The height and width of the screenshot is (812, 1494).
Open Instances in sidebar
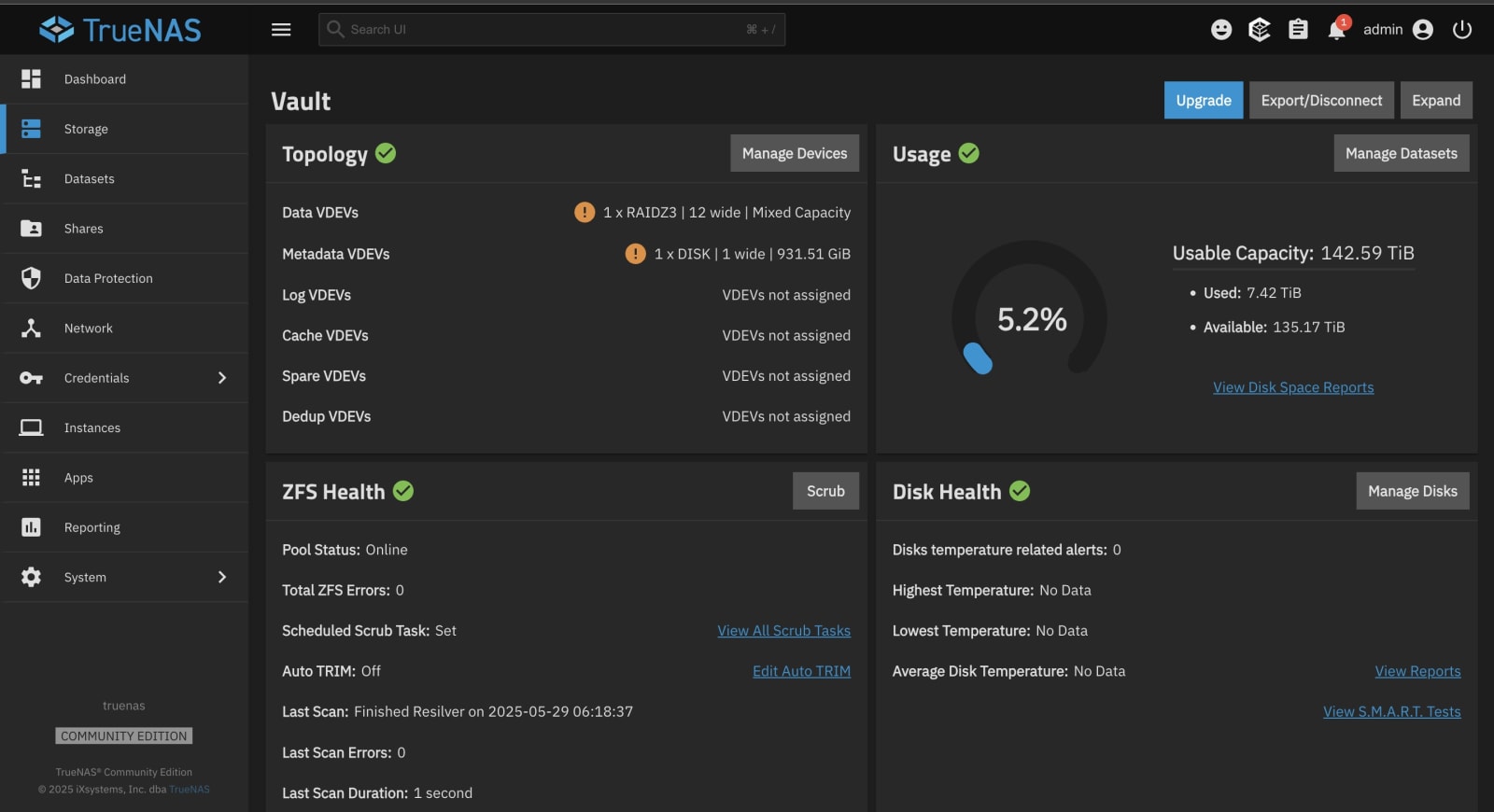pyautogui.click(x=125, y=427)
